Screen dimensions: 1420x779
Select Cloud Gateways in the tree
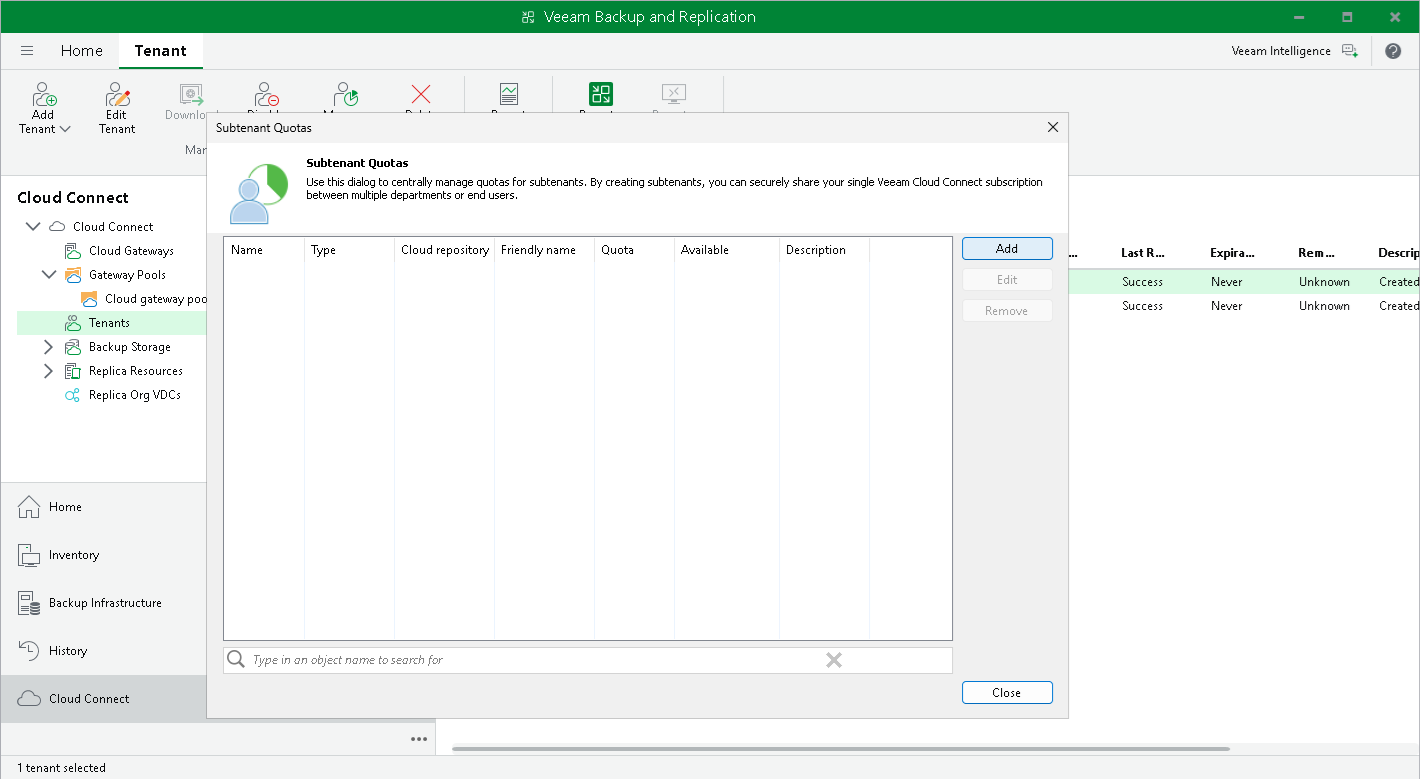(x=131, y=251)
